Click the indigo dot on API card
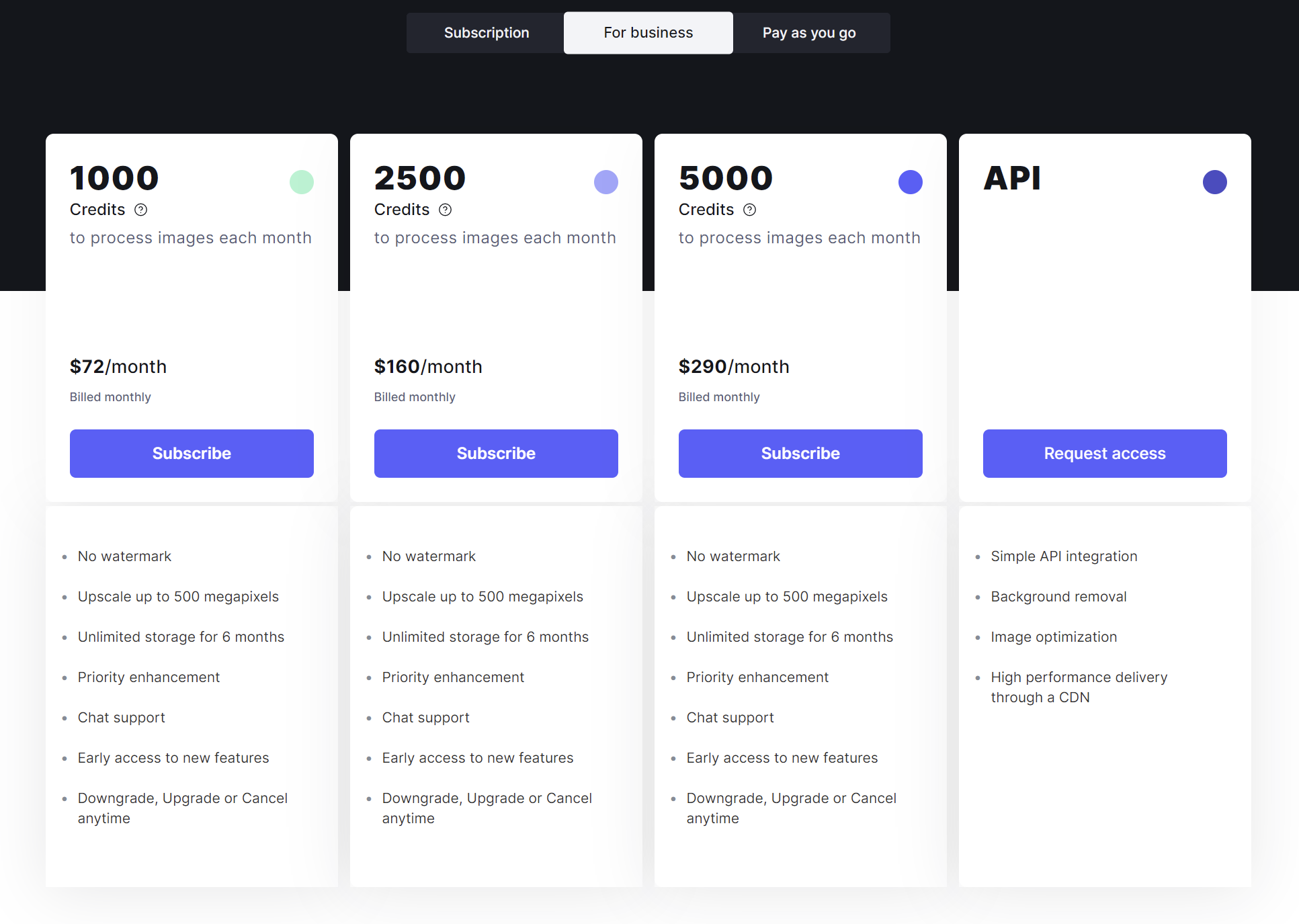 point(1215,182)
